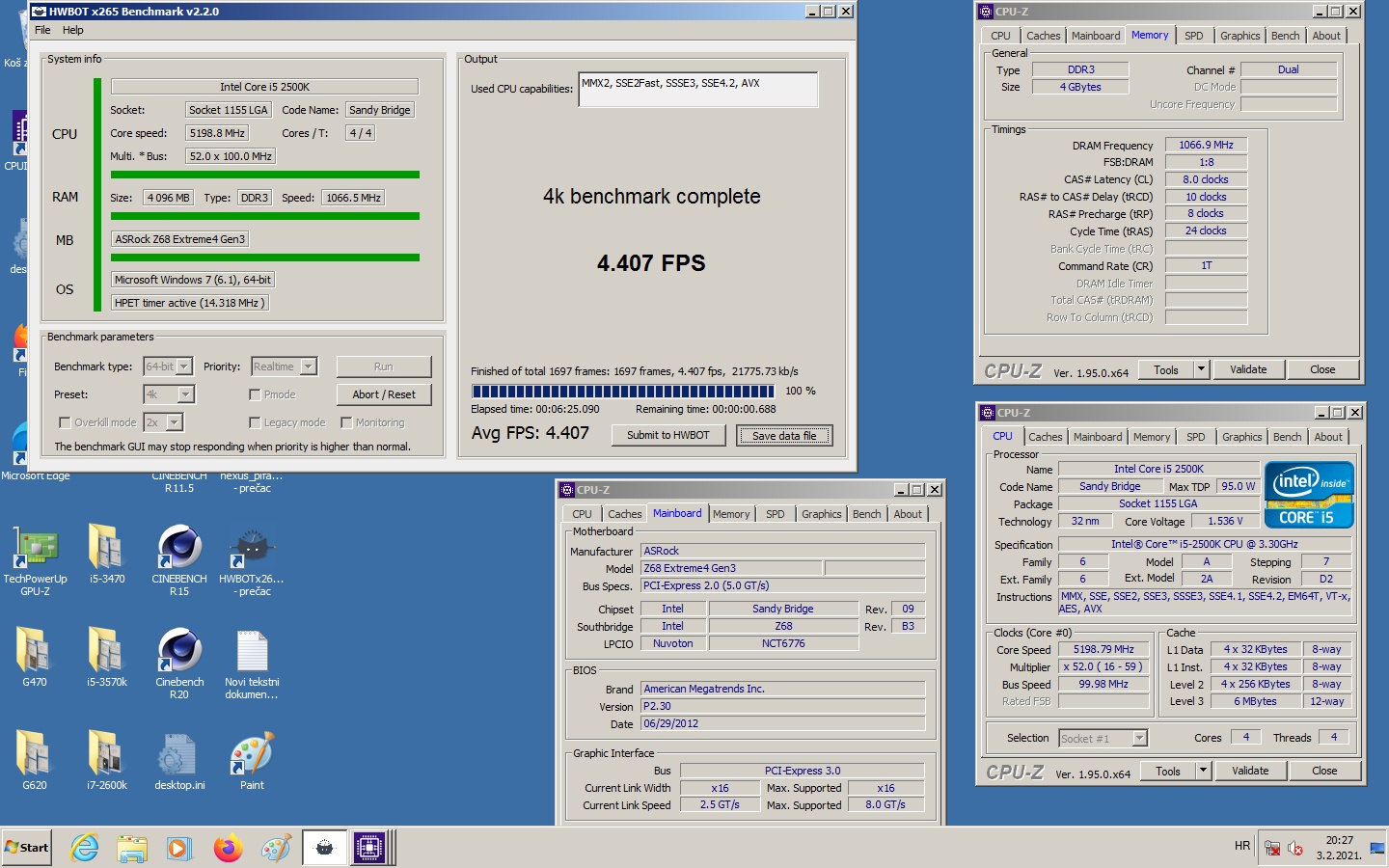Open the Help menu

(x=73, y=30)
